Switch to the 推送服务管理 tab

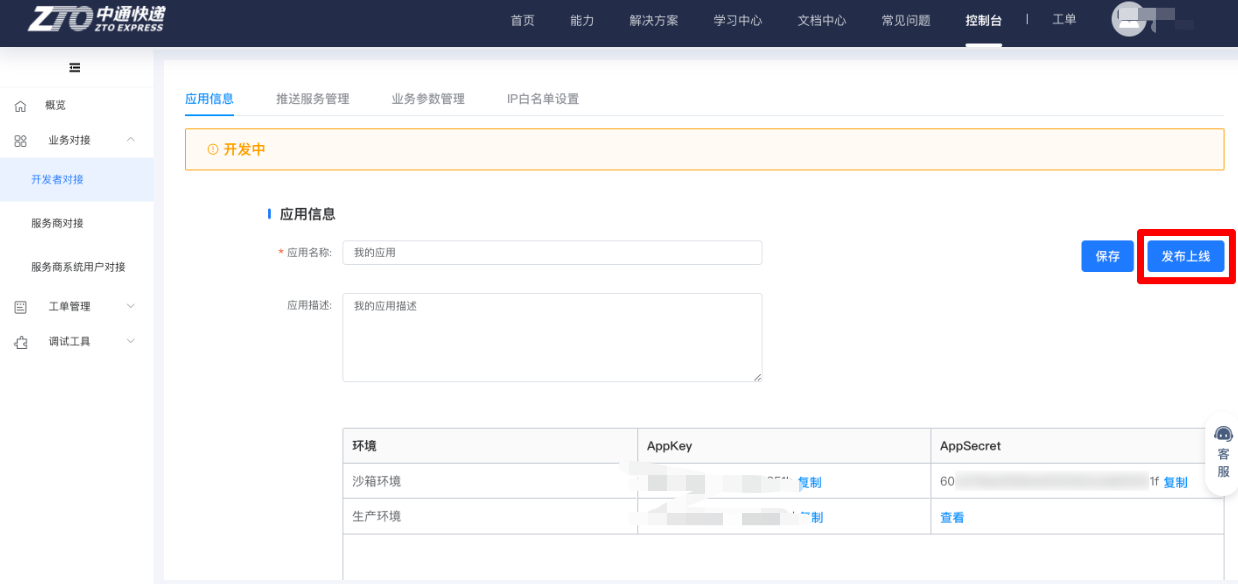313,99
